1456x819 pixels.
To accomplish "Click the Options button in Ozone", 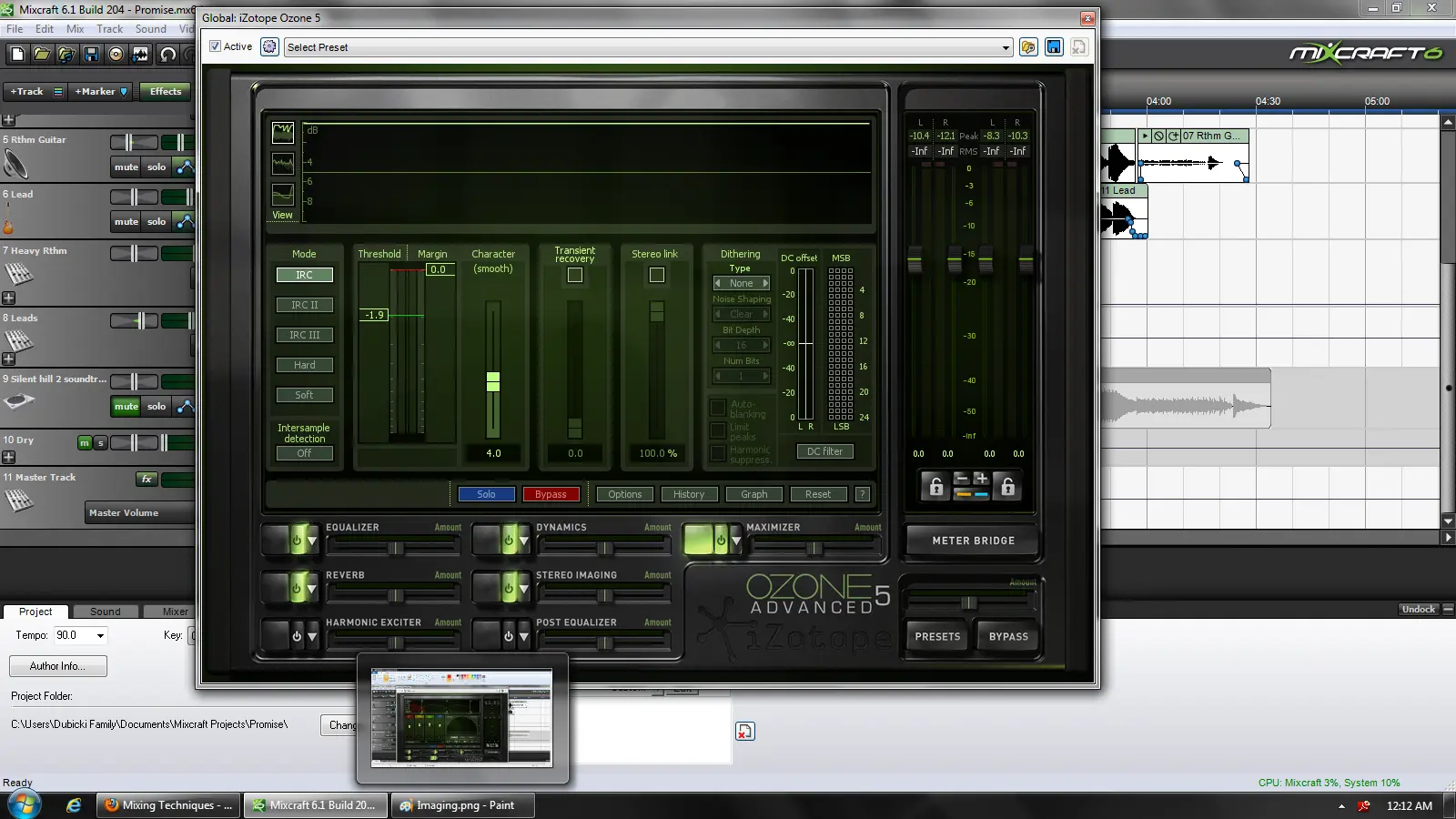I will 625,494.
